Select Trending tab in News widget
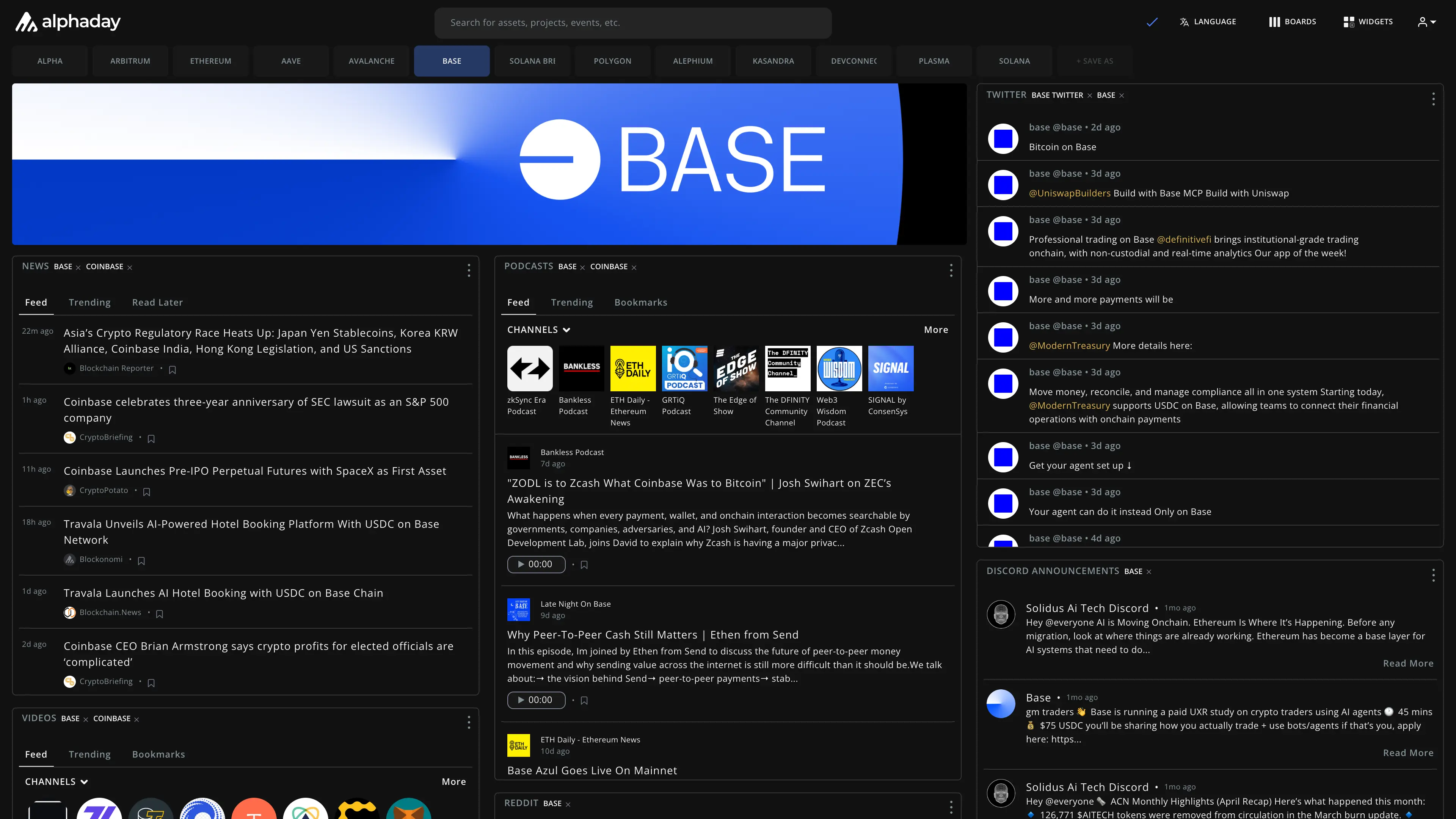This screenshot has width=1456, height=819. click(89, 303)
